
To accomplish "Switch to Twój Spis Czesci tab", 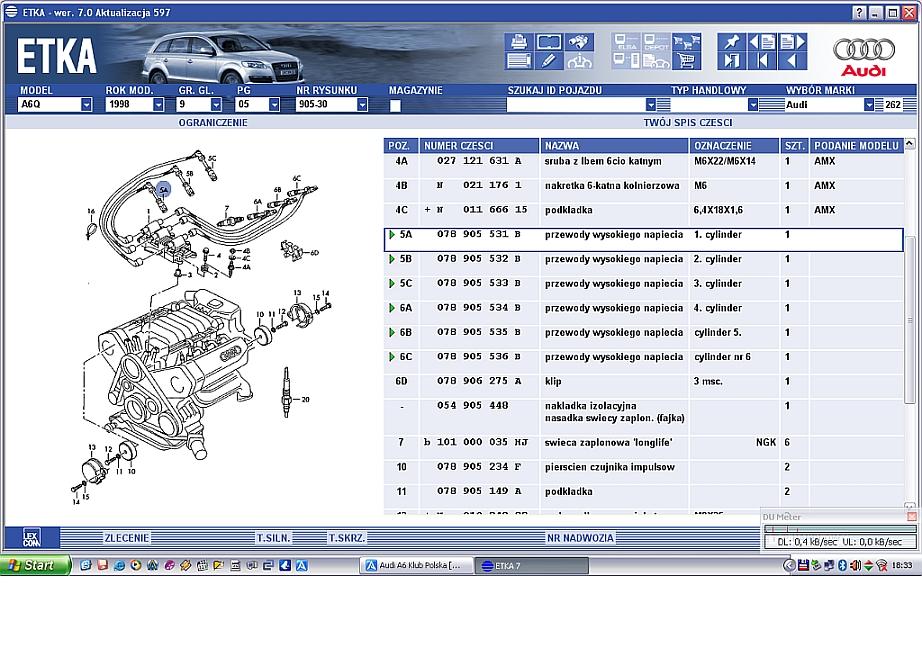I will pyautogui.click(x=687, y=122).
